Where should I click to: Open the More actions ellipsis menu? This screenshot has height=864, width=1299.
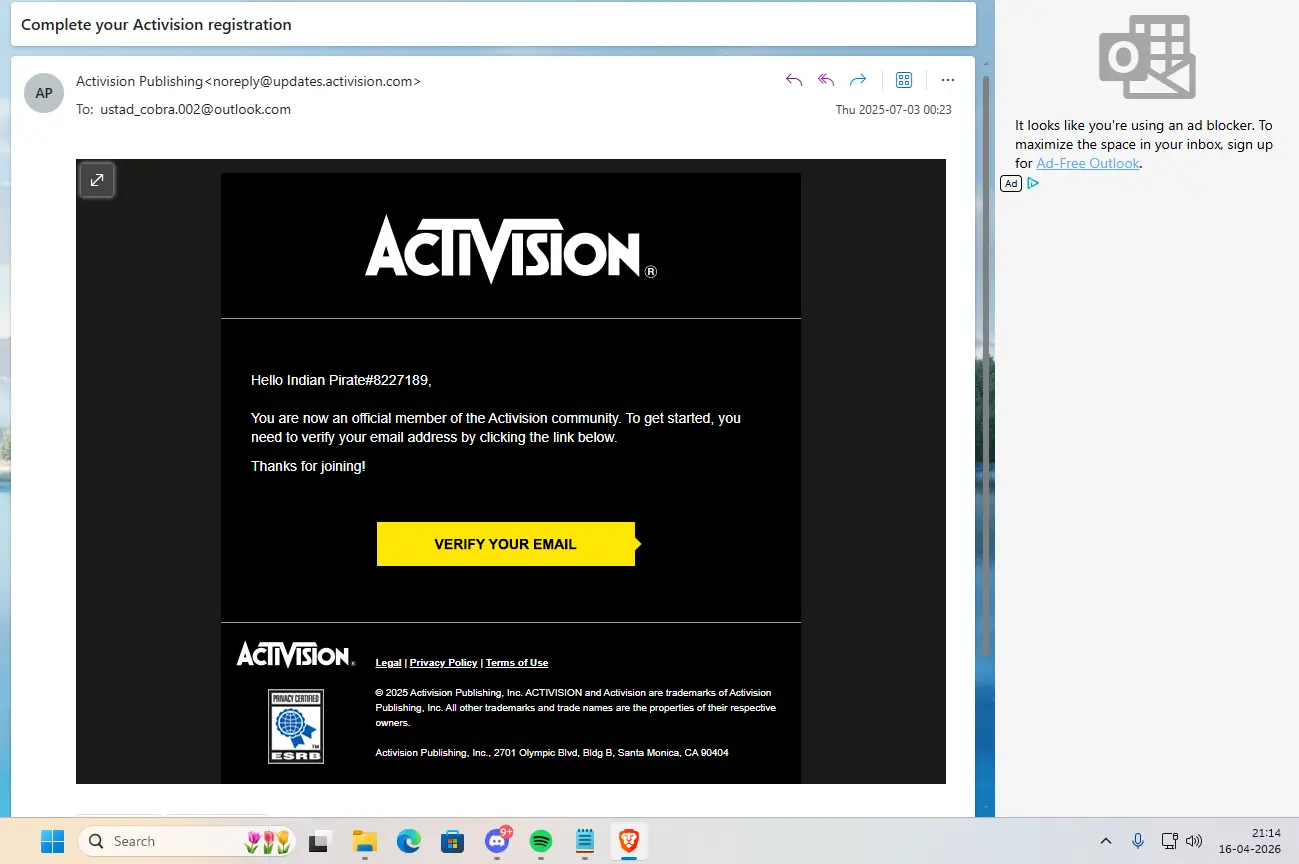click(x=948, y=80)
